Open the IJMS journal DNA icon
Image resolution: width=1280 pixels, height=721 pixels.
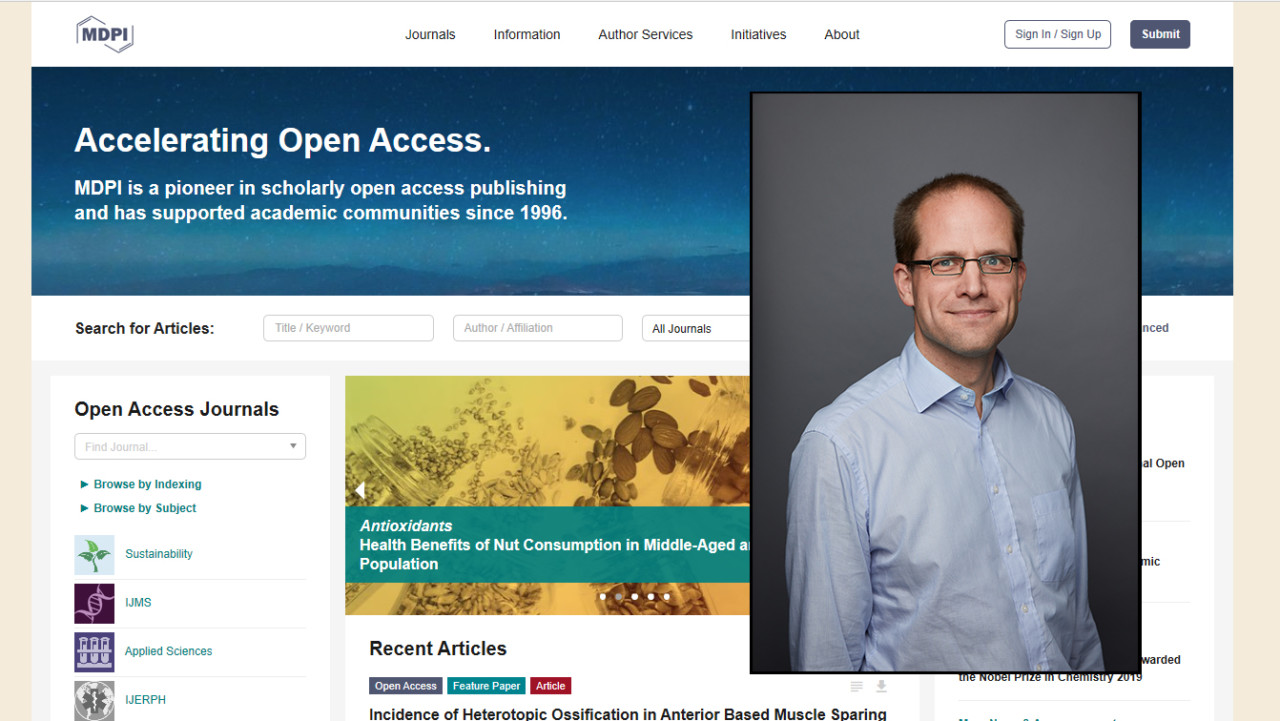pos(94,604)
